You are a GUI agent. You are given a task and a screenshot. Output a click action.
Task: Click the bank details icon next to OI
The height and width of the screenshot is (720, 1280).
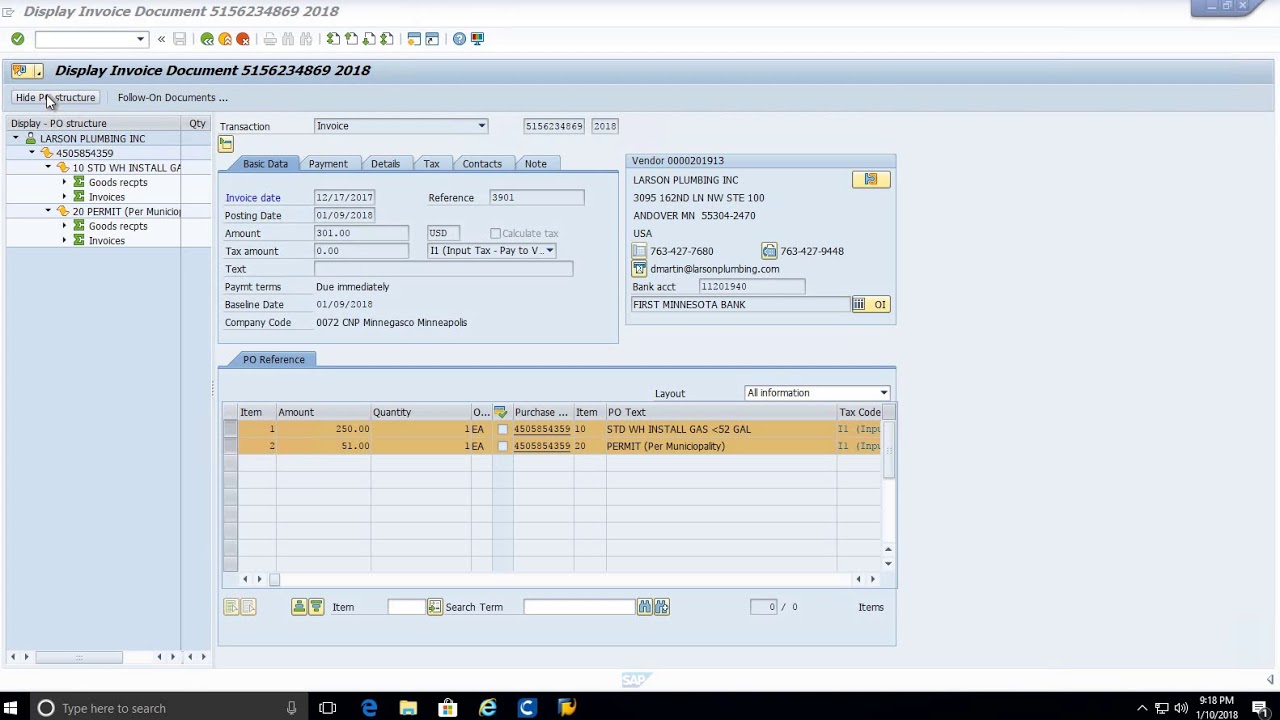(x=859, y=304)
